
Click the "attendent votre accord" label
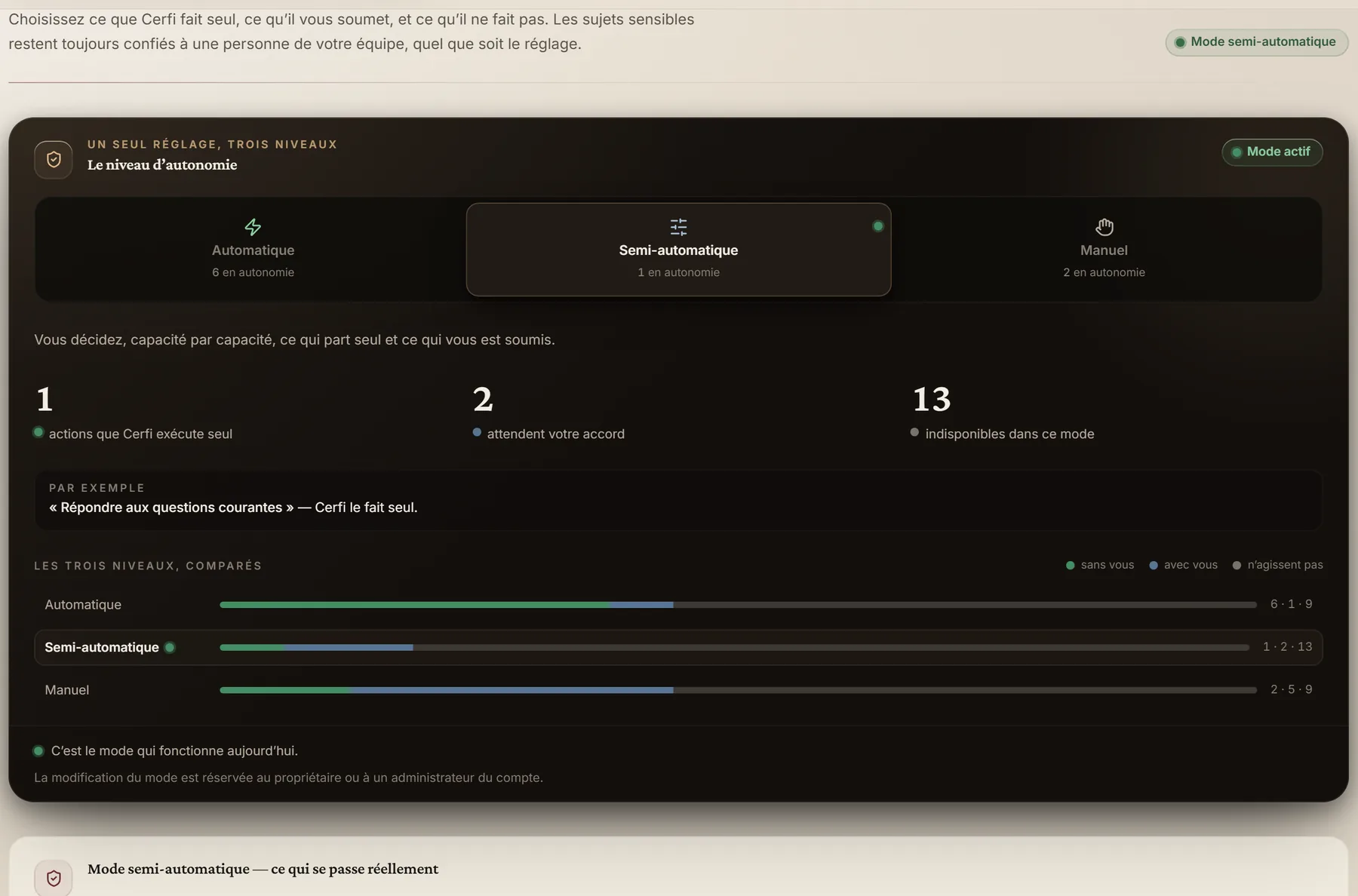555,434
